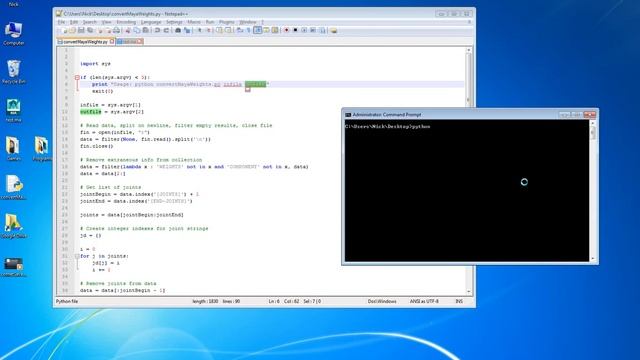Print the document from toolbar

coord(116,30)
